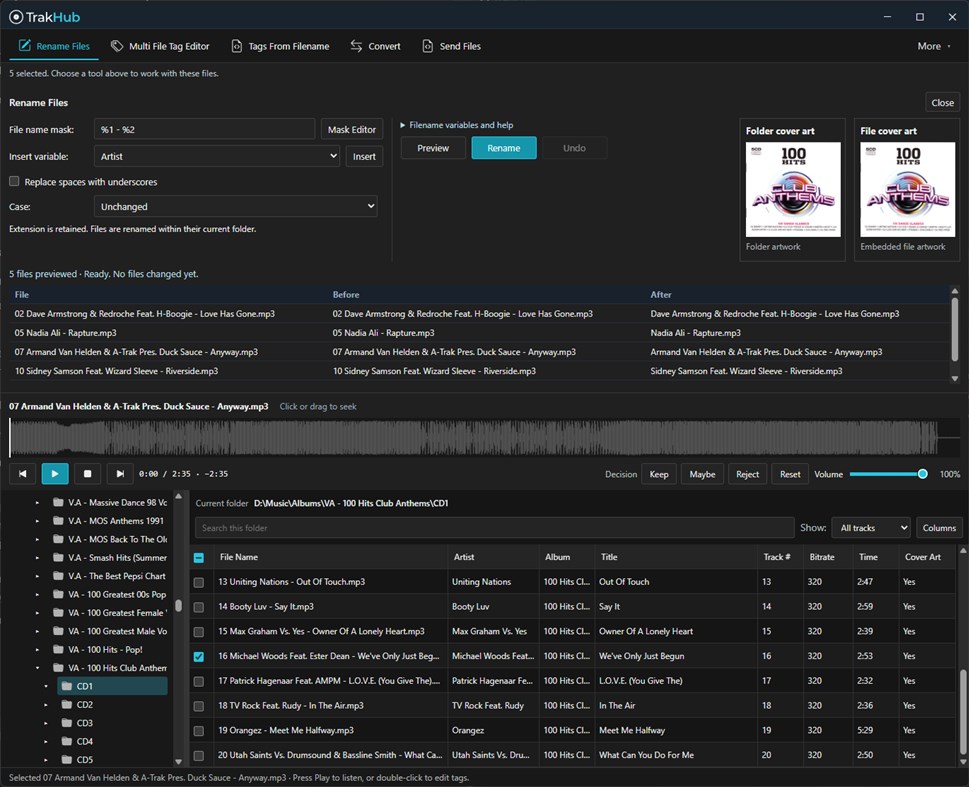Mark track decision as Keep
Screen dimensions: 969x787
pos(659,474)
